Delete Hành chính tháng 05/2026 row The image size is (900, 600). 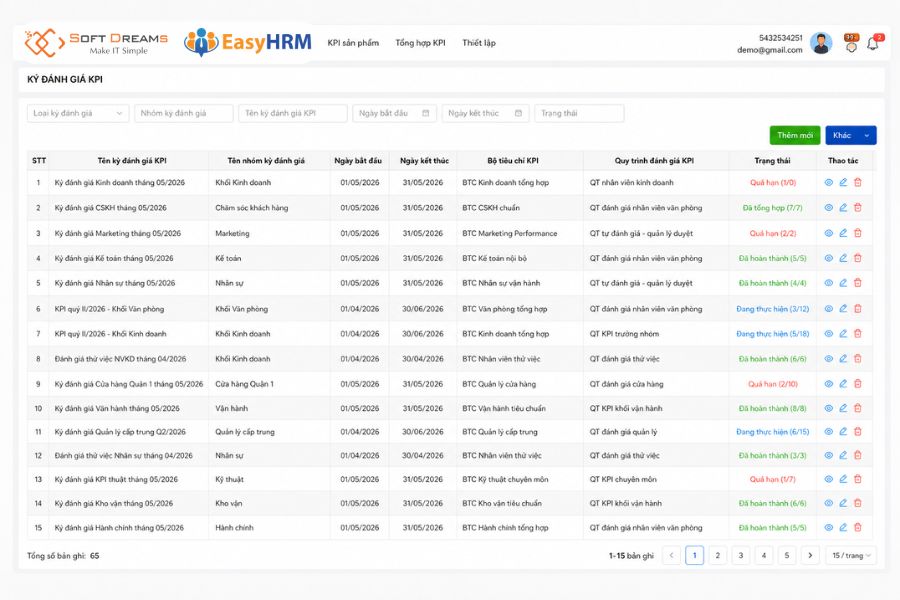(858, 527)
